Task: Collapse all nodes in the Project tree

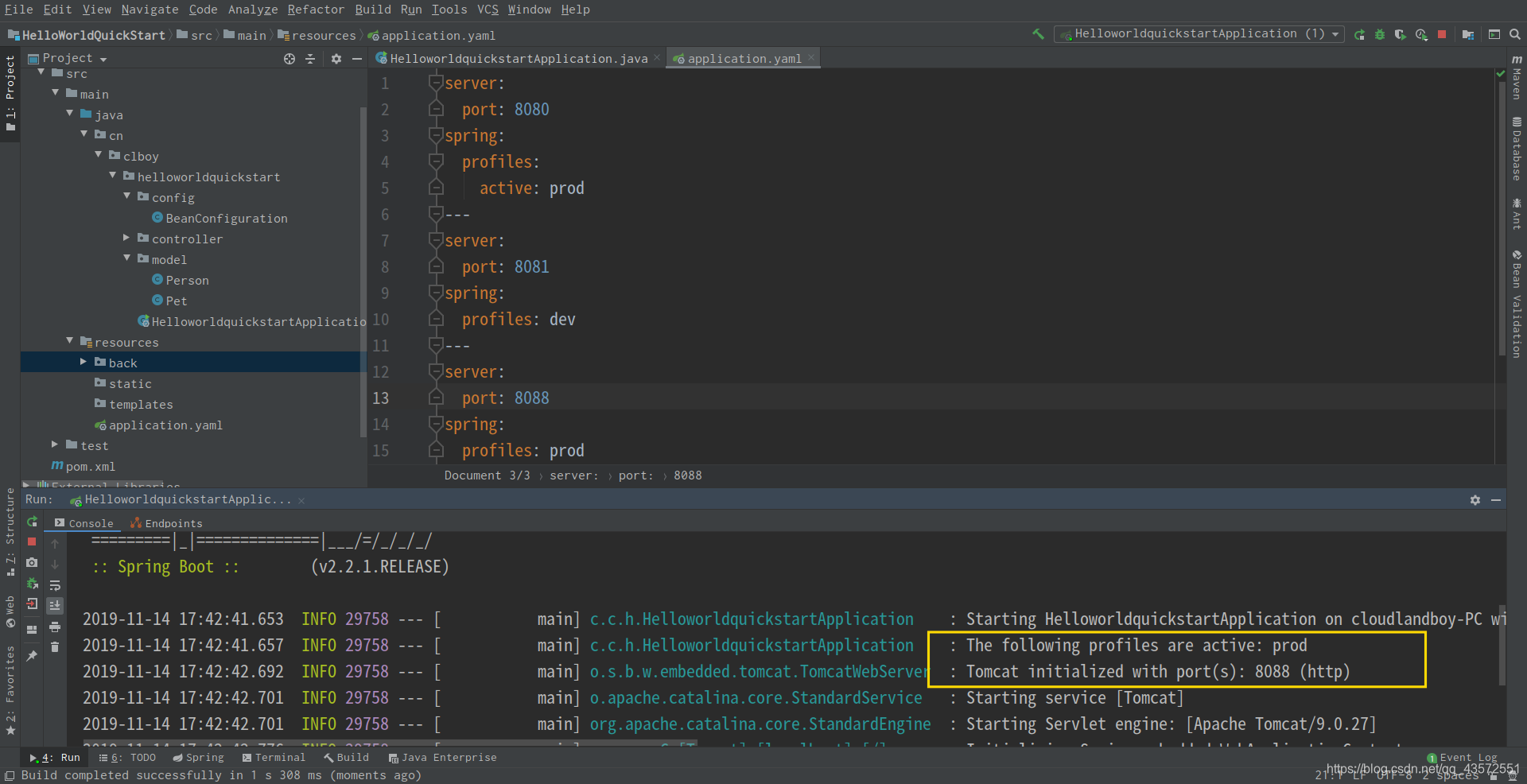Action: (310, 59)
